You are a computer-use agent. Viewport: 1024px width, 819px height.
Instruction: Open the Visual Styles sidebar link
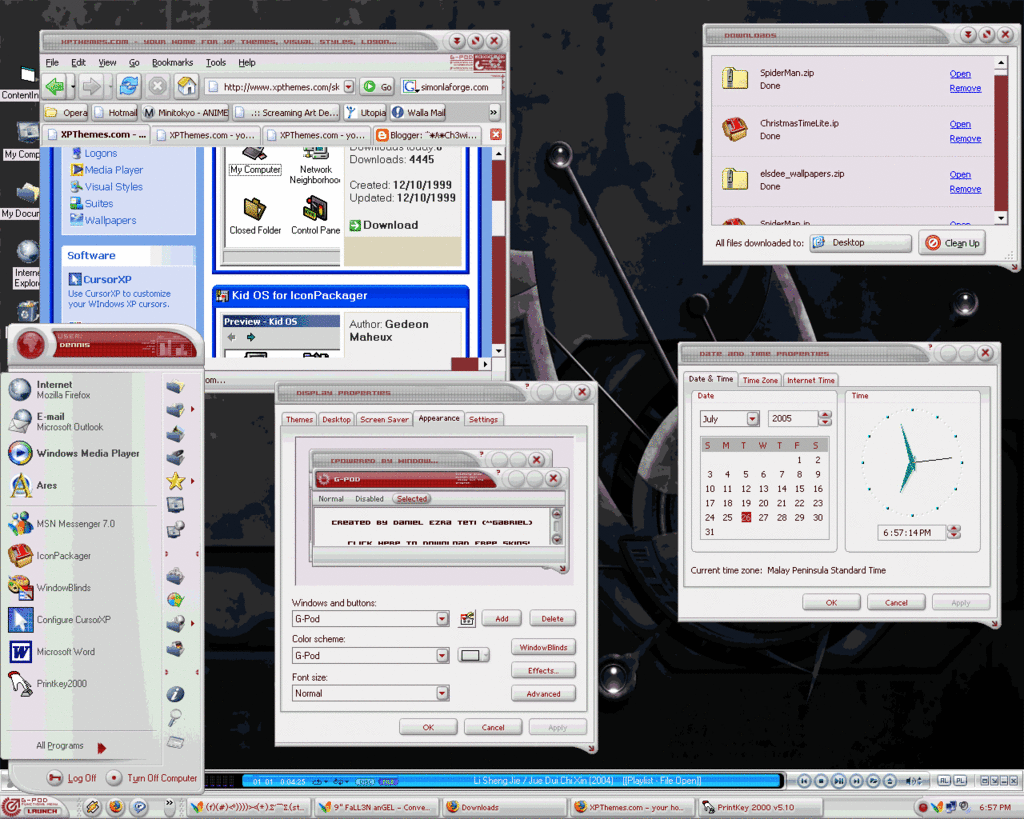[114, 187]
